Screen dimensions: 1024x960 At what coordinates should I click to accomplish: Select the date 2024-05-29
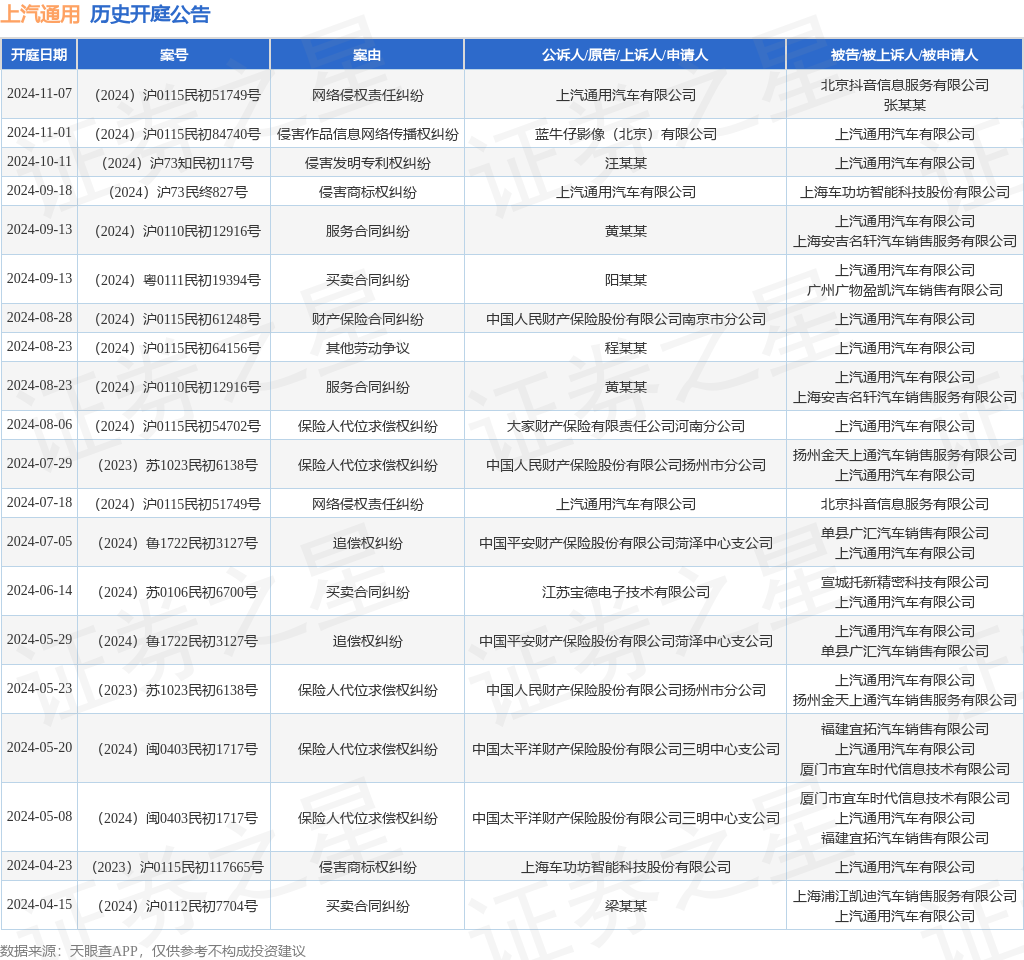39,639
